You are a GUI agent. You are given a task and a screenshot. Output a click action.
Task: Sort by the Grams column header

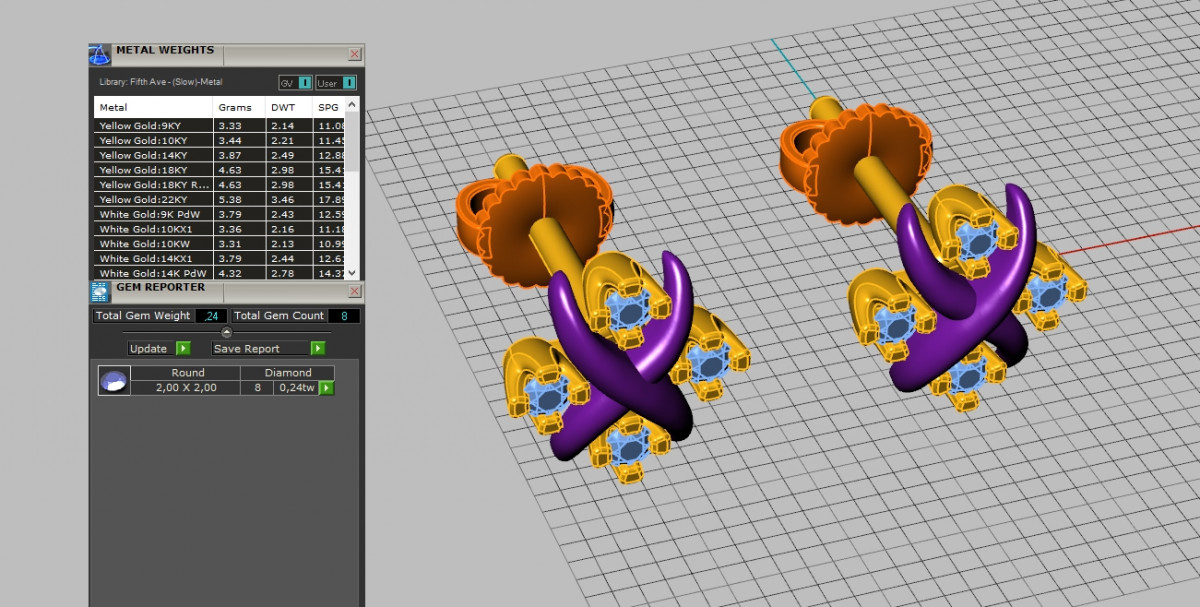[235, 107]
